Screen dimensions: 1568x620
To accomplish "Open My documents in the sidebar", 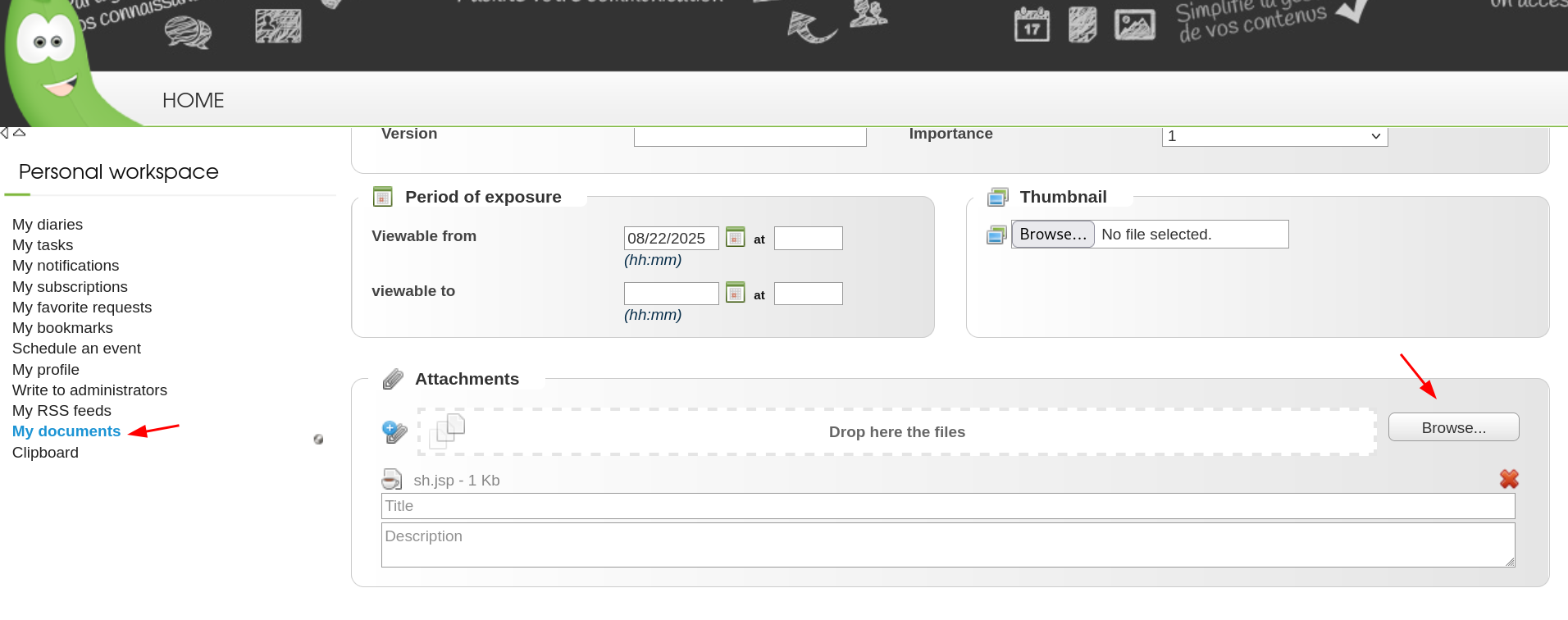I will [x=66, y=431].
